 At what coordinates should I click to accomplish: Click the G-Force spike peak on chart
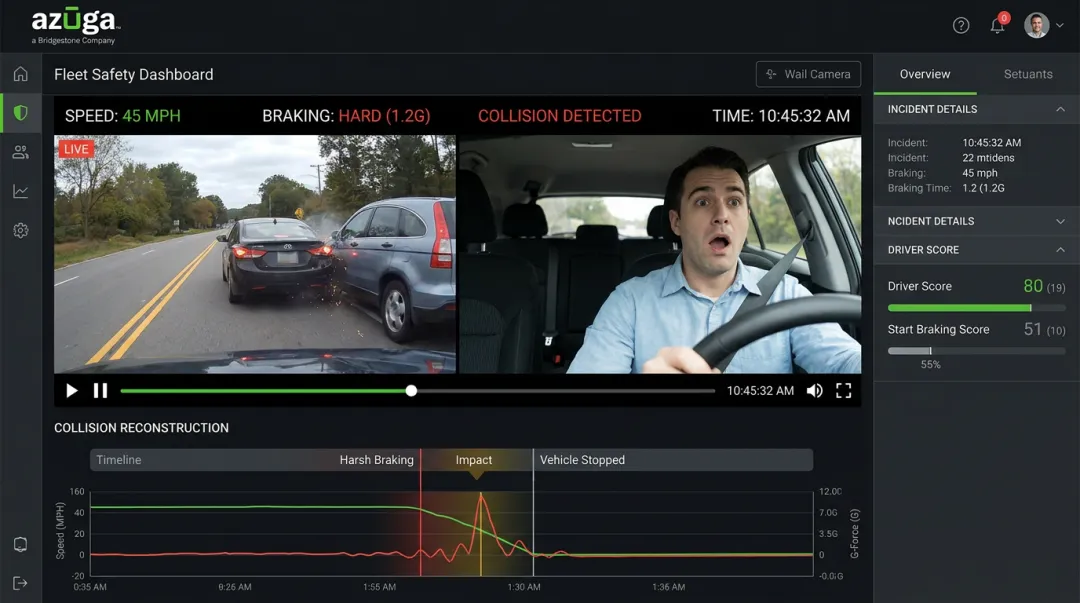tap(481, 495)
